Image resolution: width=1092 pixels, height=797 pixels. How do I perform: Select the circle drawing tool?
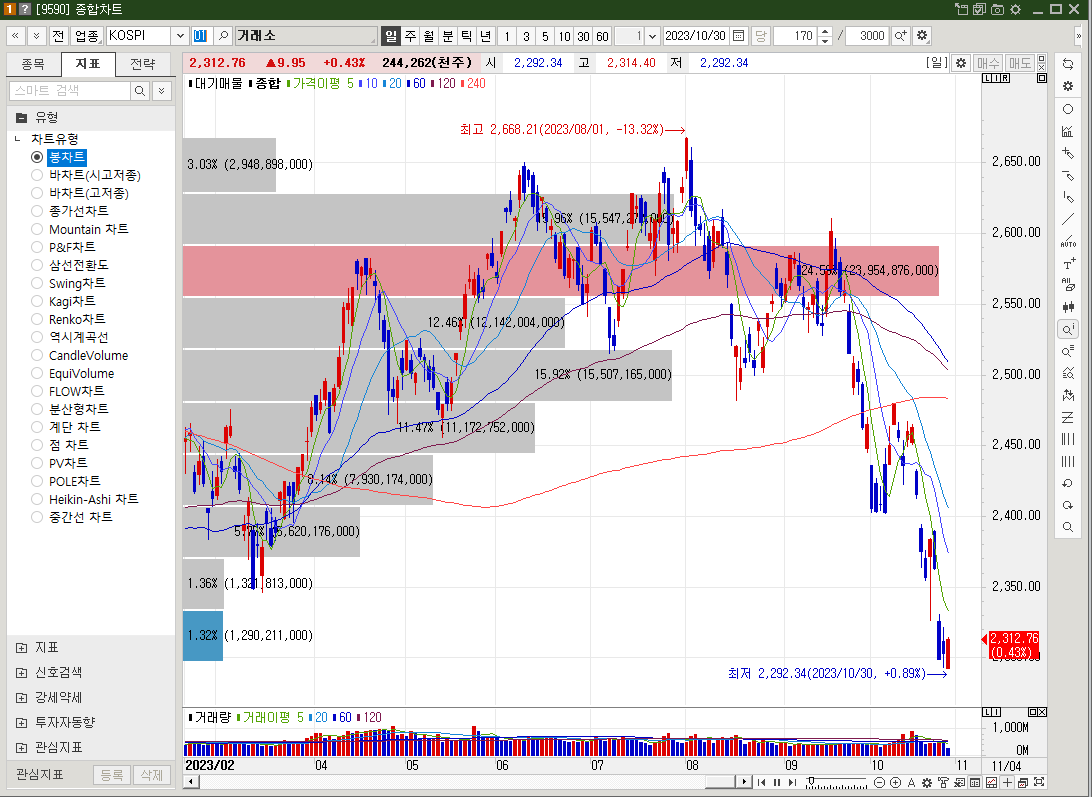coord(1068,109)
